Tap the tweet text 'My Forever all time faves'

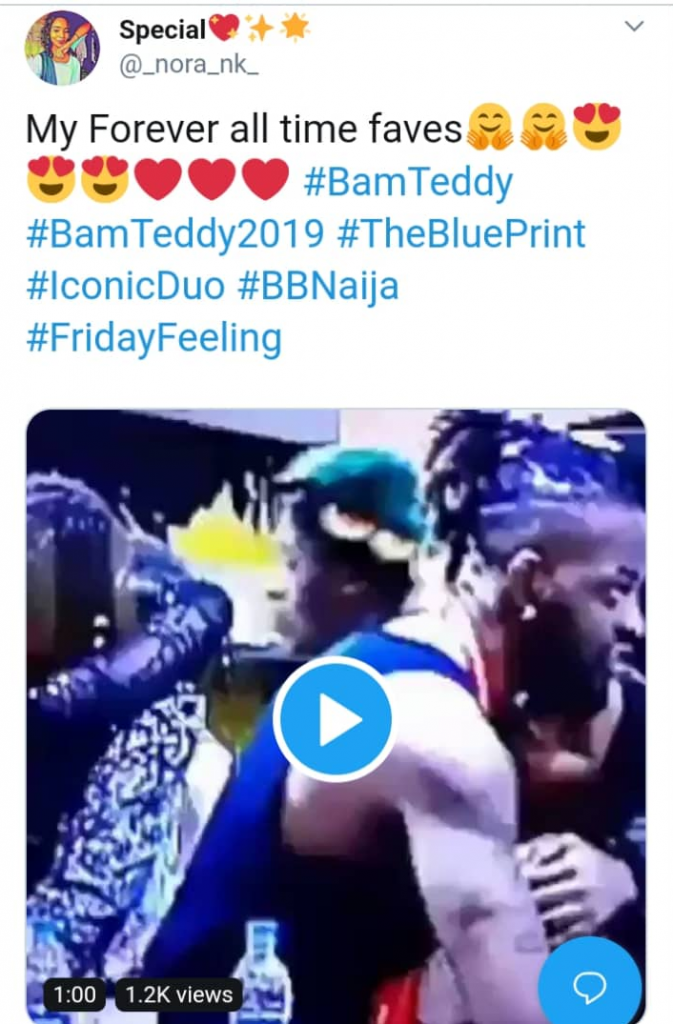(x=244, y=131)
